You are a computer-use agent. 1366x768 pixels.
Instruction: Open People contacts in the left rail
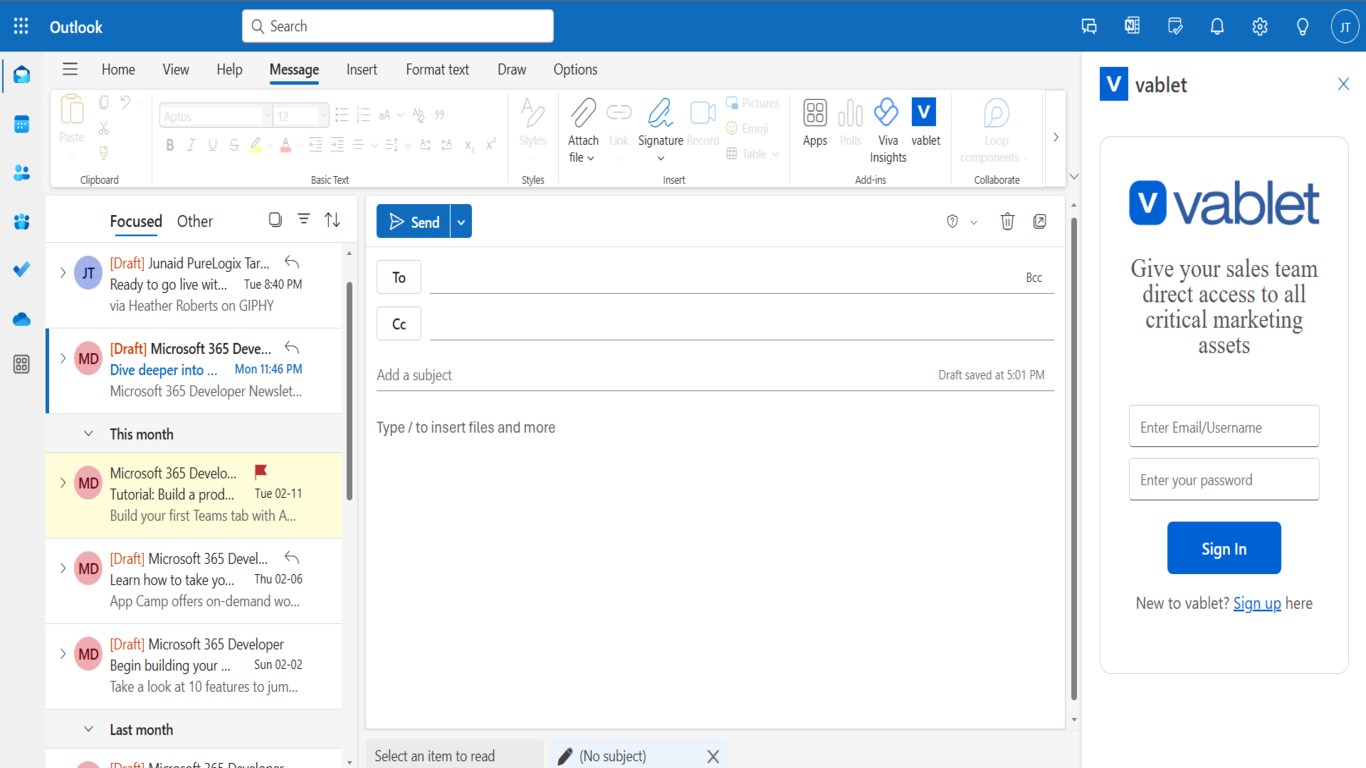(21, 173)
